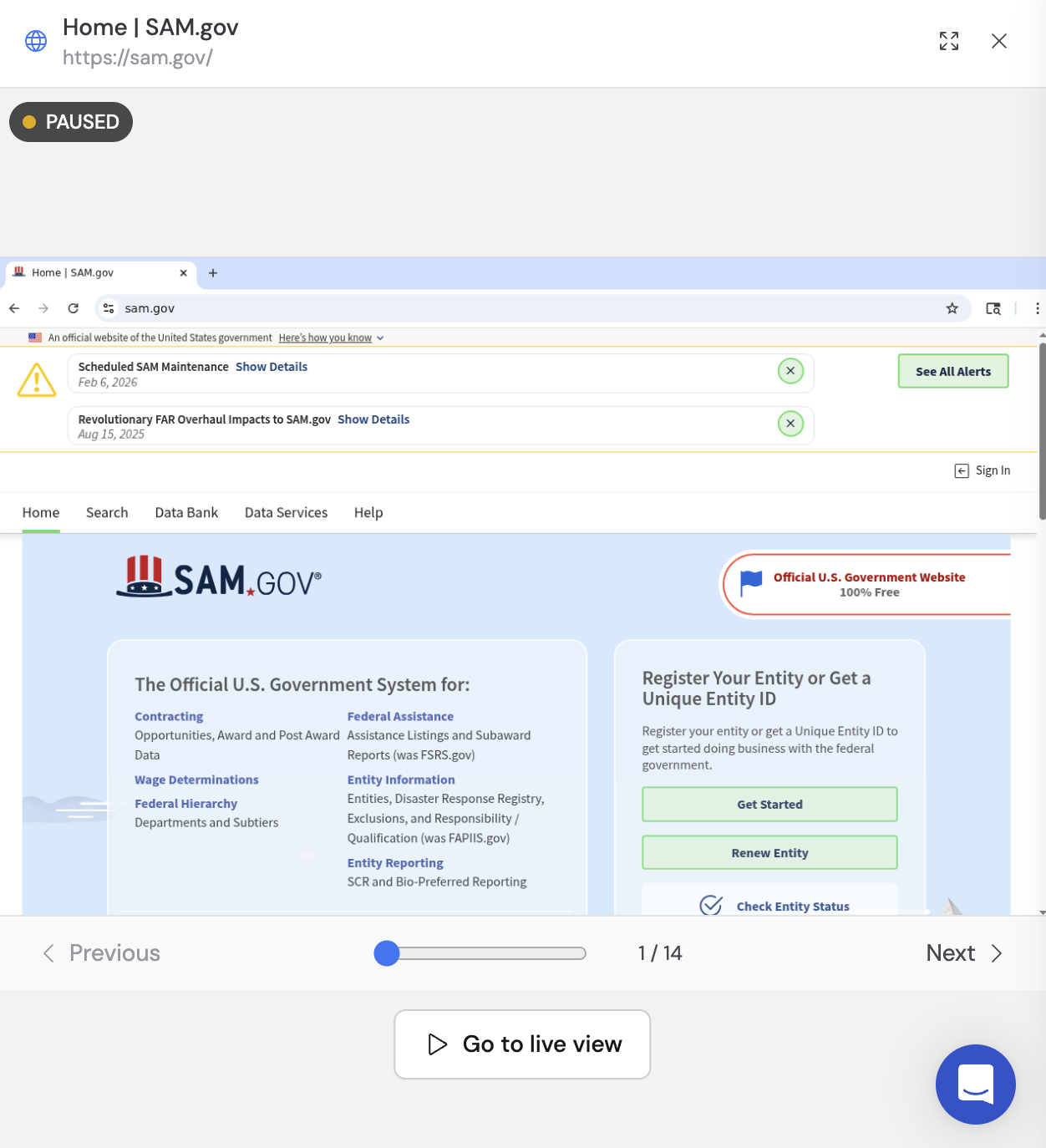The width and height of the screenshot is (1046, 1148).
Task: Switch to the Data Bank tab
Action: pyautogui.click(x=185, y=512)
